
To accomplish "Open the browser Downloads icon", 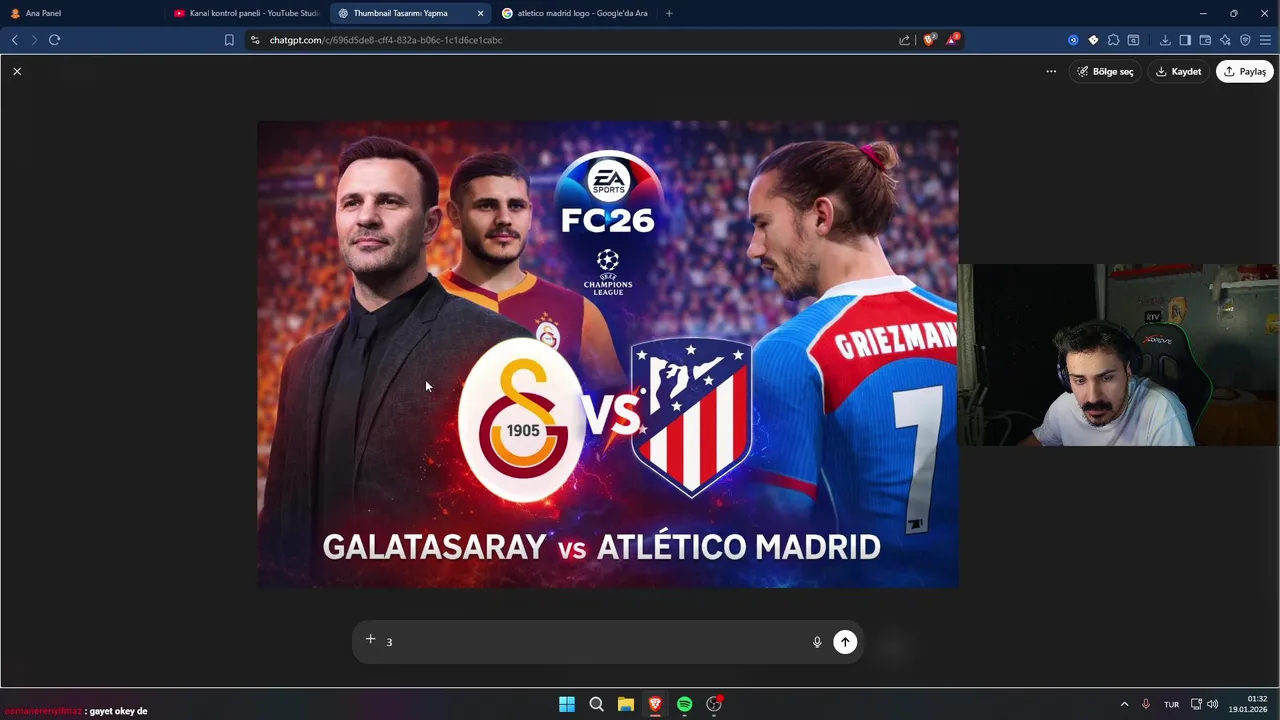I will (x=1165, y=40).
